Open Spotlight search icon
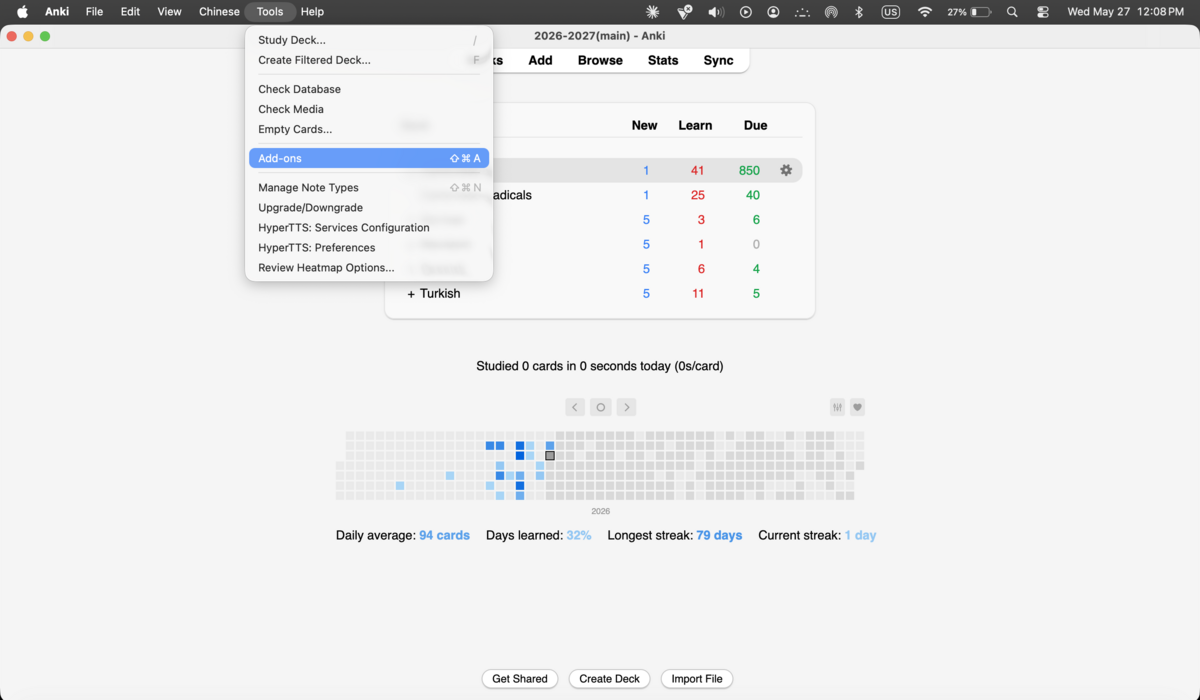This screenshot has width=1200, height=700. click(1012, 12)
